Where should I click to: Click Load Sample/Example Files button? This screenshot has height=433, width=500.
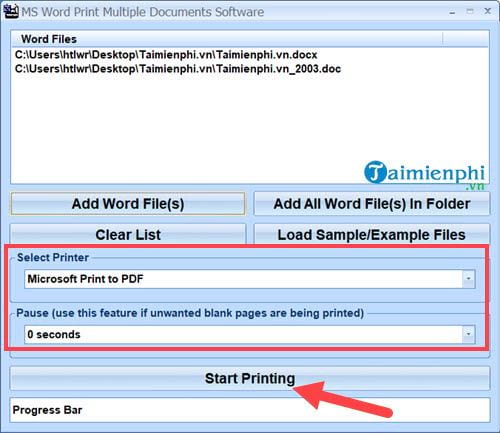point(372,234)
